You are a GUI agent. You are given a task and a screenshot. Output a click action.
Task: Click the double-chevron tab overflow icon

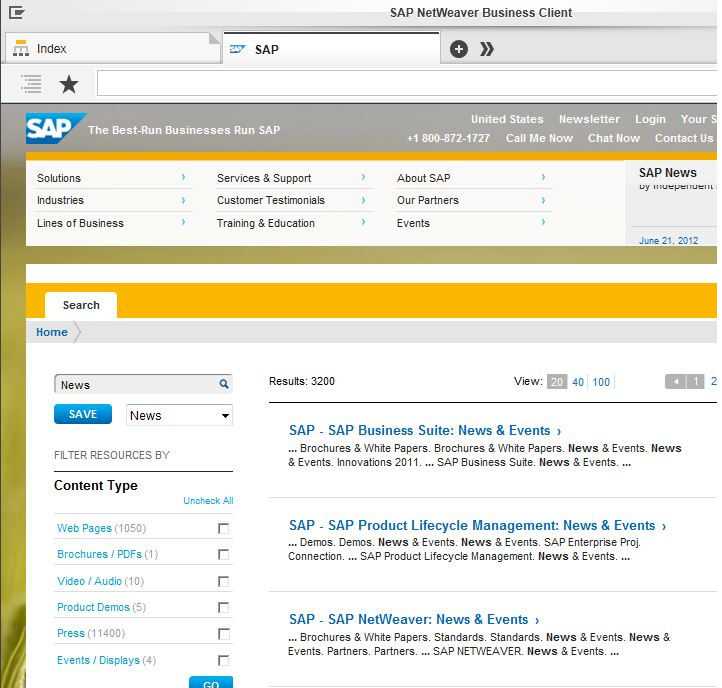point(487,49)
